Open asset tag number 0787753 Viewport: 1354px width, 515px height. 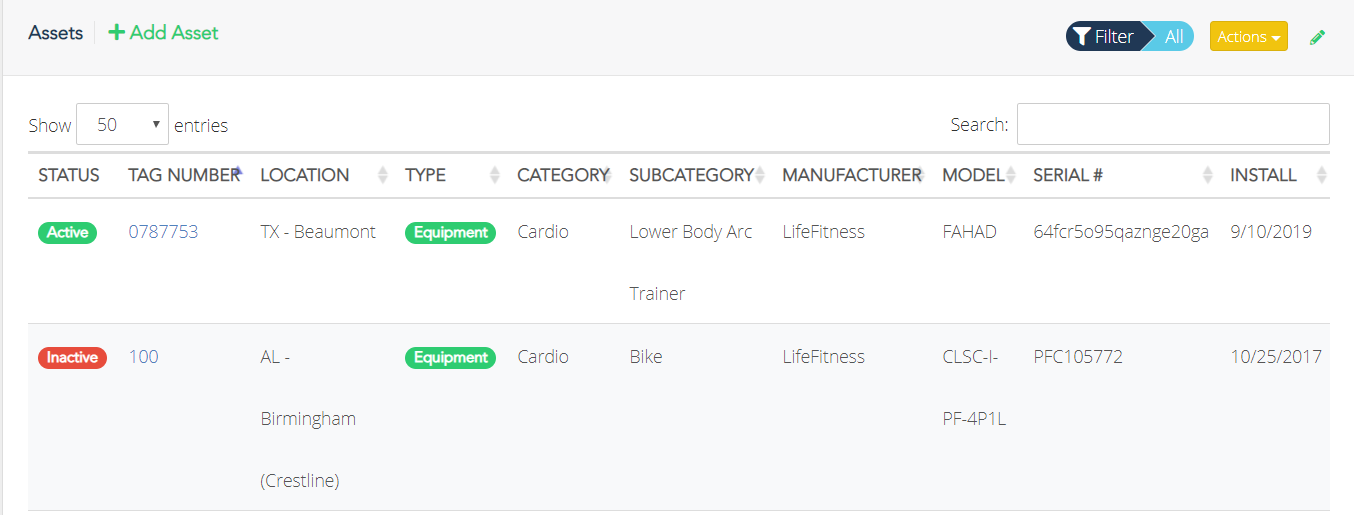pos(163,232)
